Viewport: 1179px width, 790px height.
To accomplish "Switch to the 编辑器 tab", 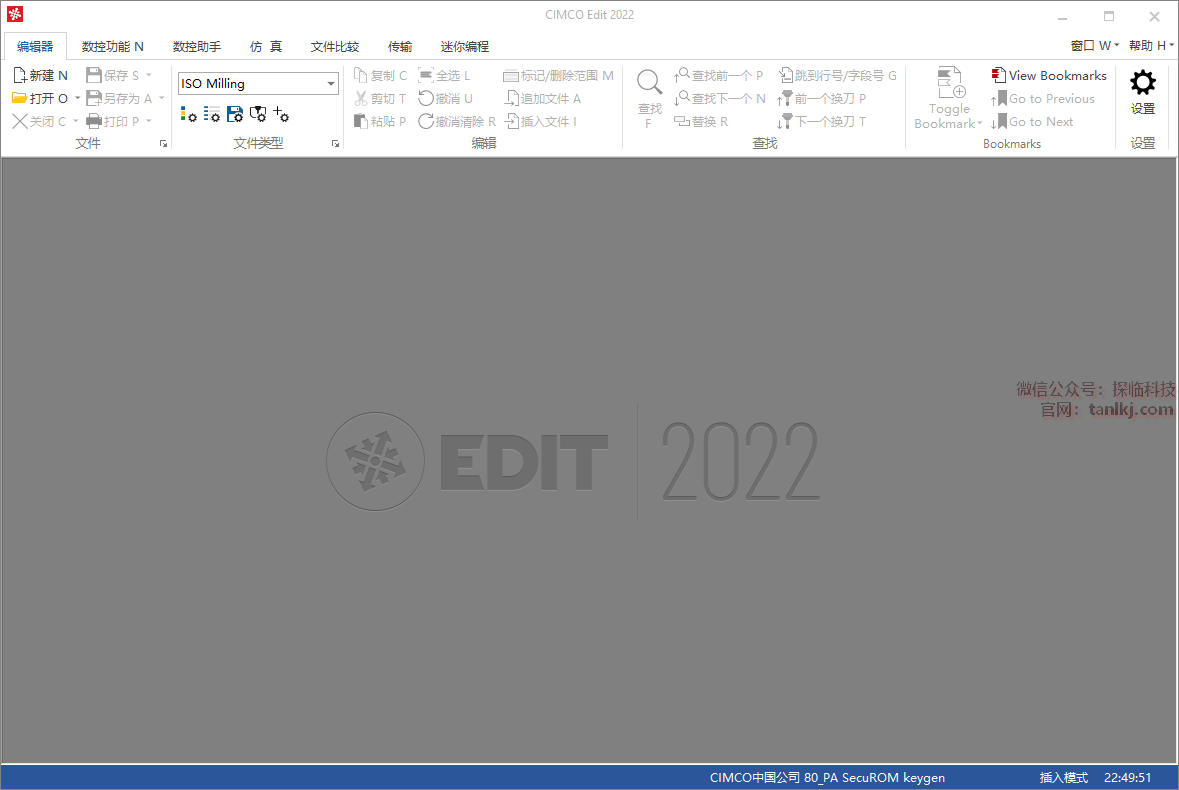I will coord(35,47).
